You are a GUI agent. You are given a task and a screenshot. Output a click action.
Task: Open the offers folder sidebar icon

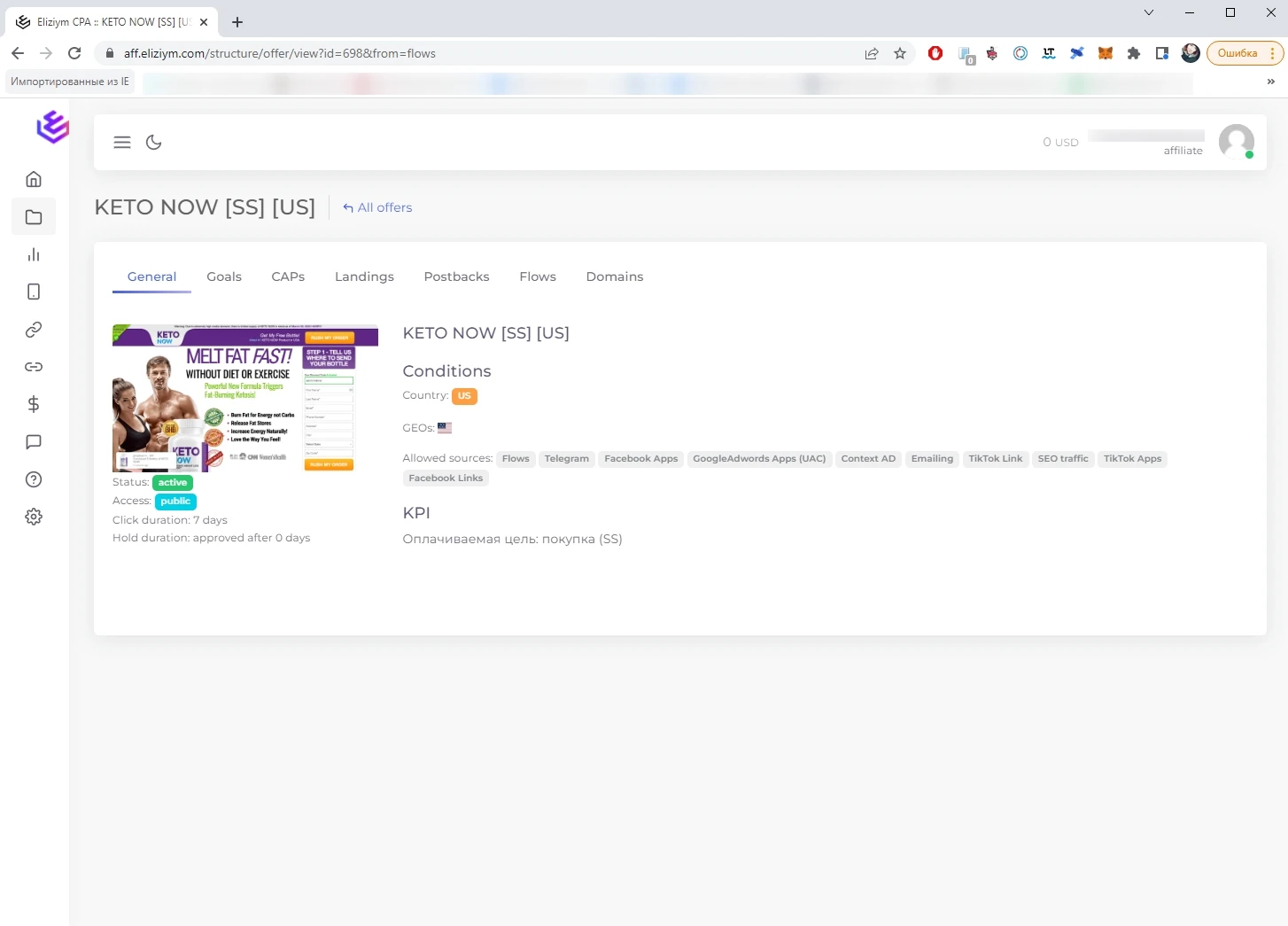pyautogui.click(x=34, y=217)
